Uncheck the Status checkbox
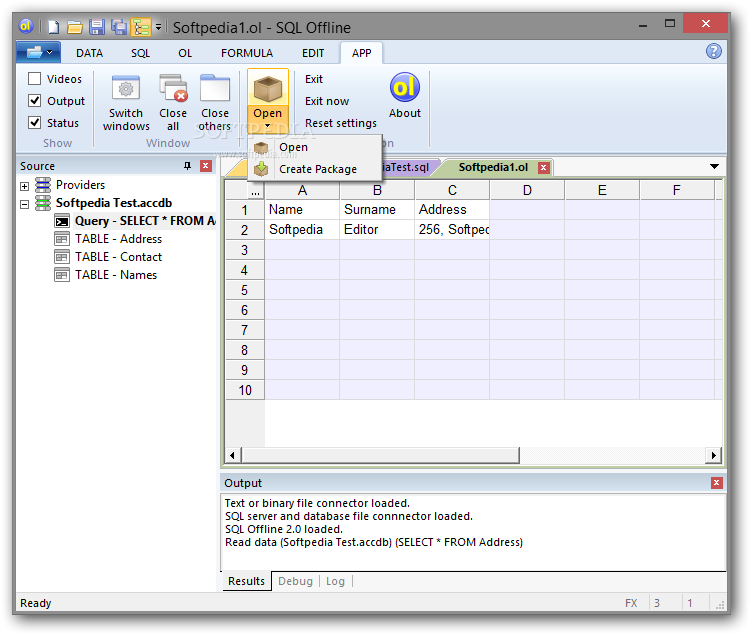This screenshot has width=751, height=635. [x=34, y=123]
